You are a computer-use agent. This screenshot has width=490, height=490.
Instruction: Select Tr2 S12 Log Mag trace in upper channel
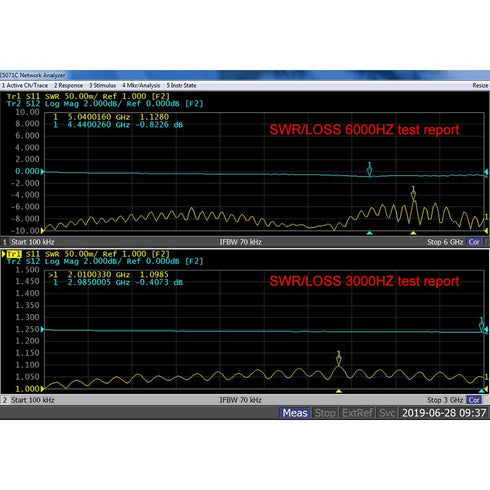(105, 104)
